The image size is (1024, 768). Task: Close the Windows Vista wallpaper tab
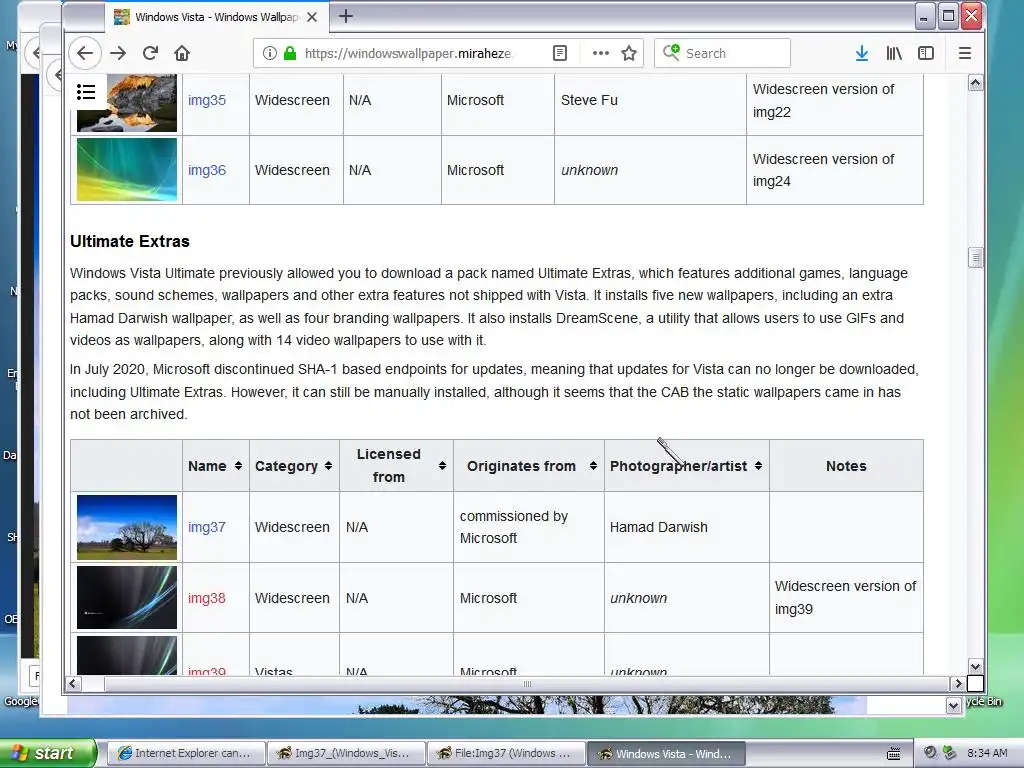[x=312, y=18]
